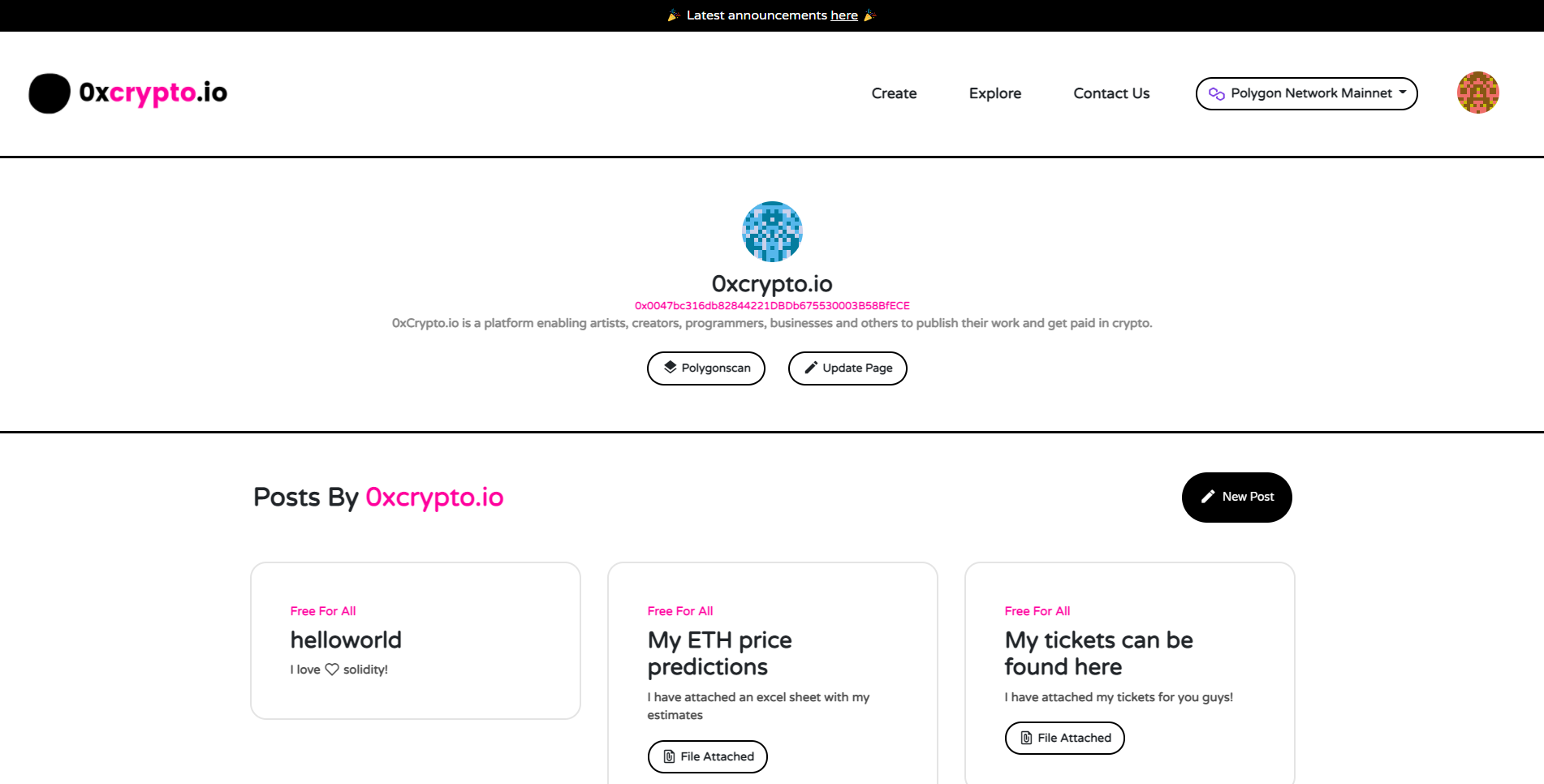Viewport: 1544px width, 784px height.
Task: Click the Polygonscan layers icon
Action: tap(670, 368)
